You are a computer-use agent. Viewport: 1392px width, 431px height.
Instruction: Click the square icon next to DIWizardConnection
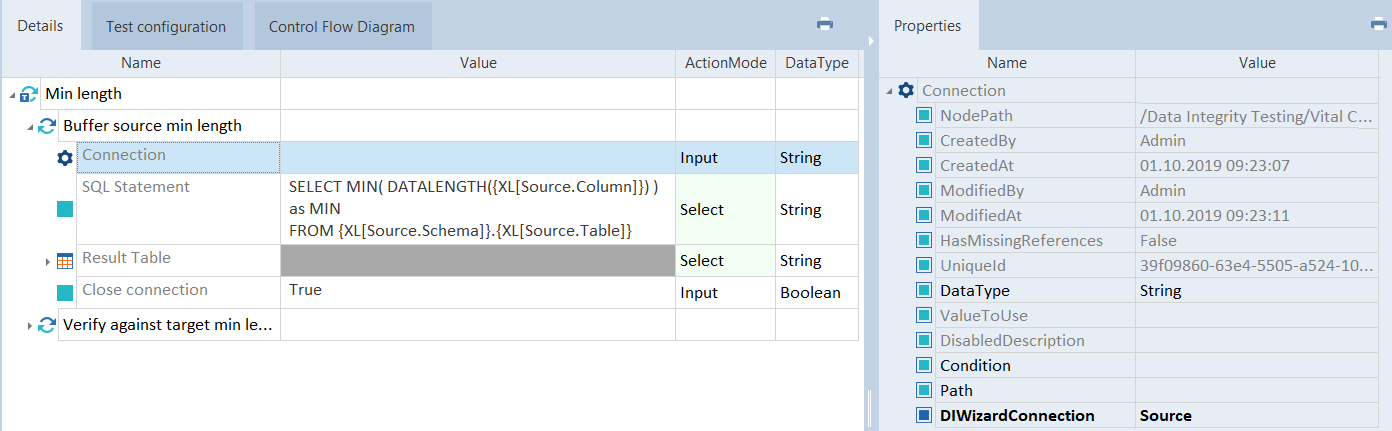tap(925, 416)
